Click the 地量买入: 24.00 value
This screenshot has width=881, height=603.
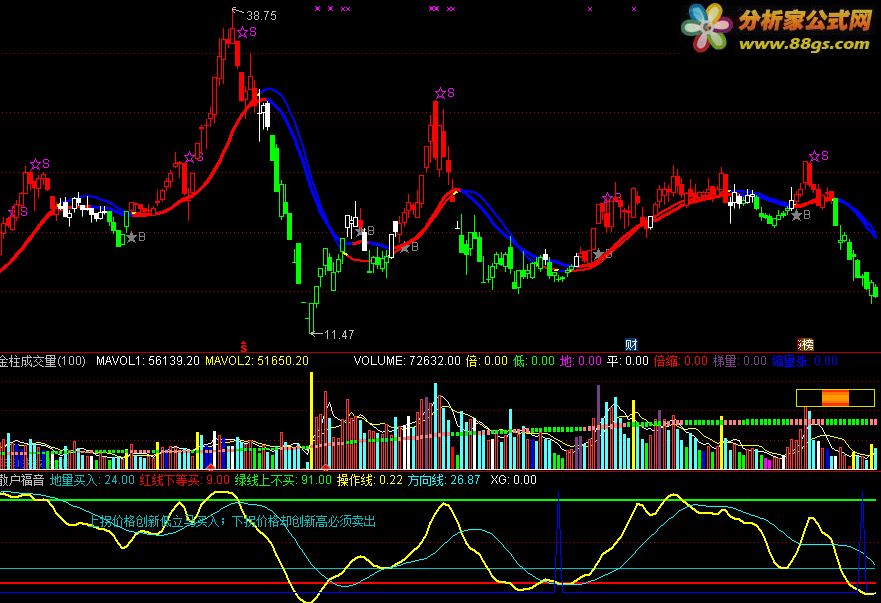pyautogui.click(x=92, y=480)
